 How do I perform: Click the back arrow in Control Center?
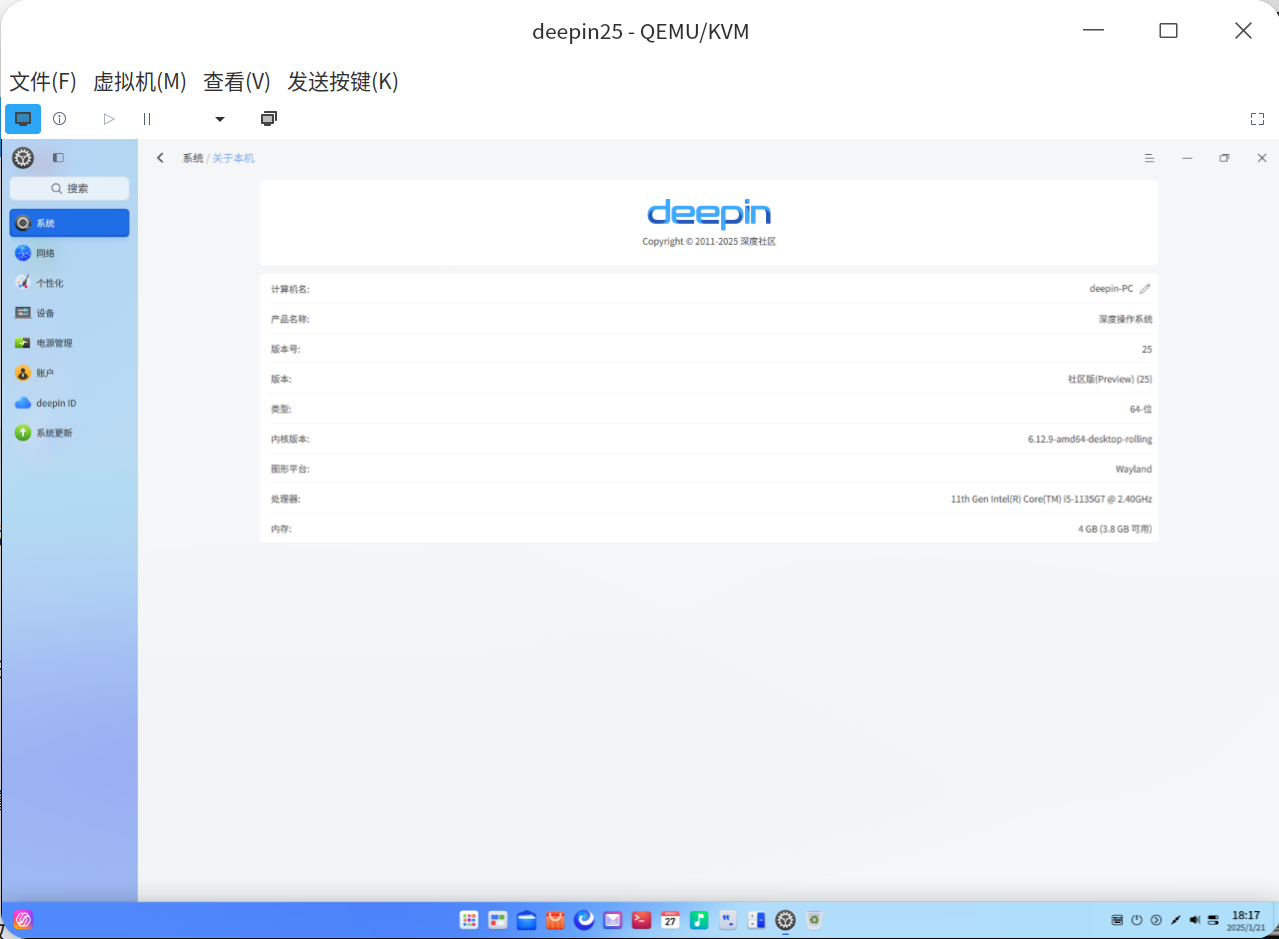pyautogui.click(x=160, y=157)
